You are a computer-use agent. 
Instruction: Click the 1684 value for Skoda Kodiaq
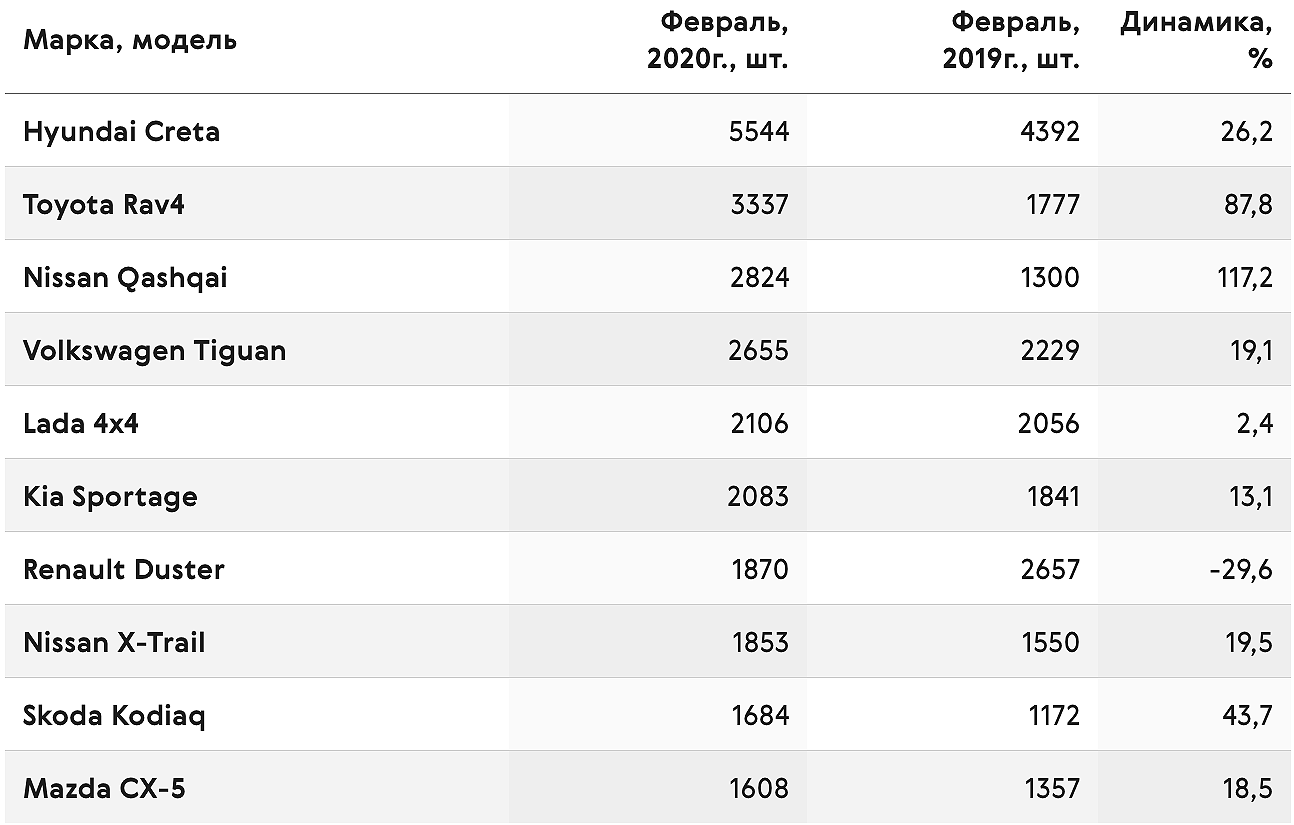760,715
